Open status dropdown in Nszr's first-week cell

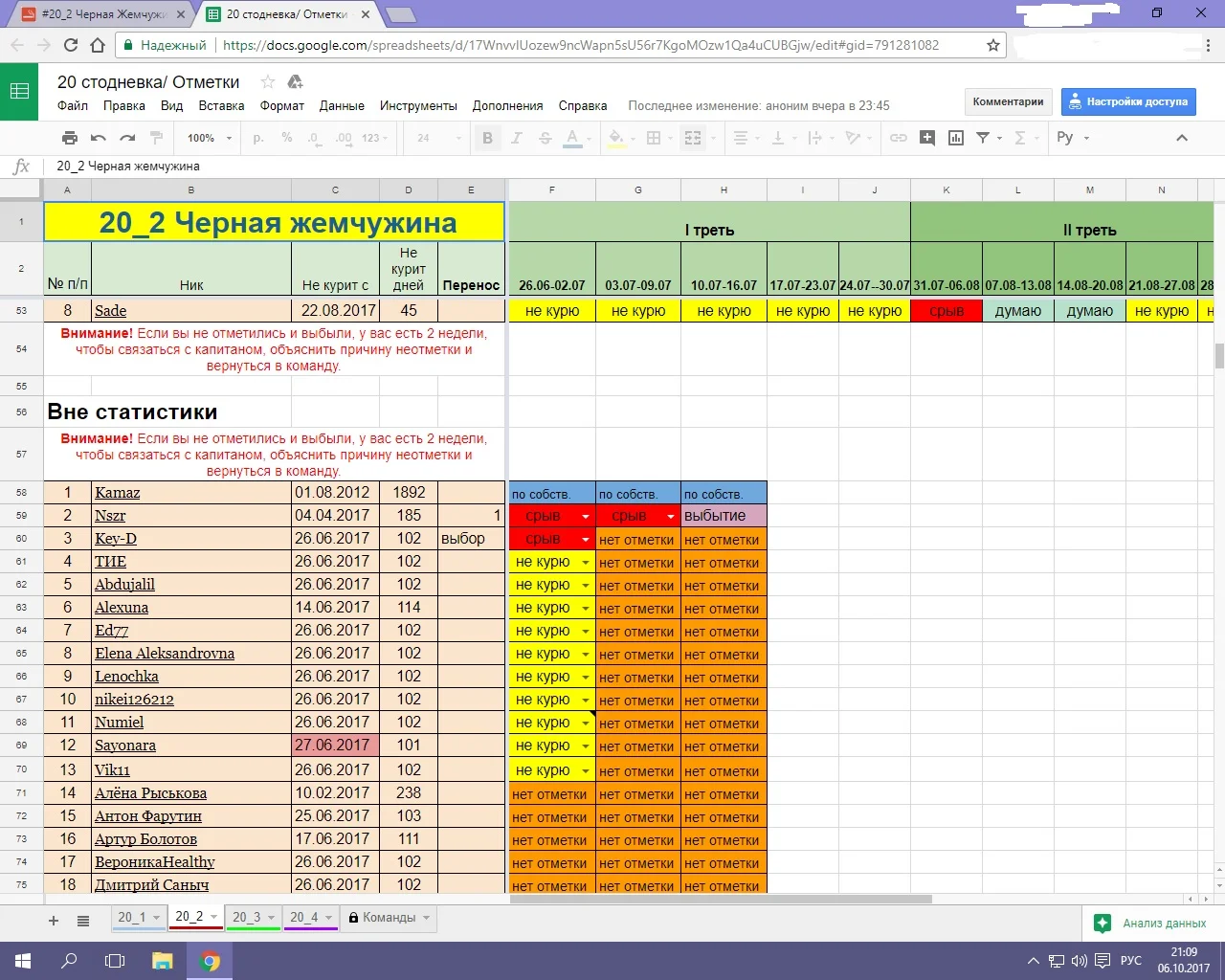(x=586, y=517)
